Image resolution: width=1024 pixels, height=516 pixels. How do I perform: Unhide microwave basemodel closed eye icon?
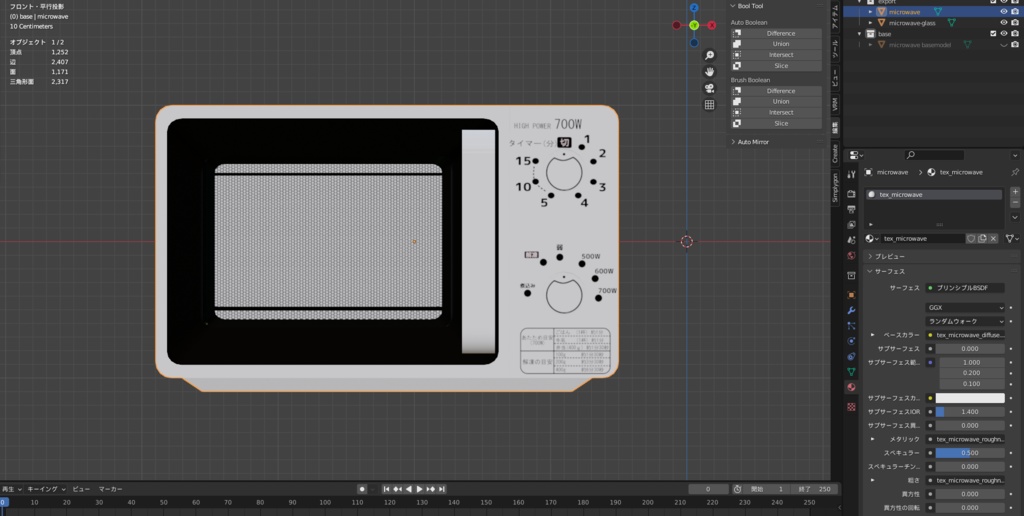pos(1004,44)
